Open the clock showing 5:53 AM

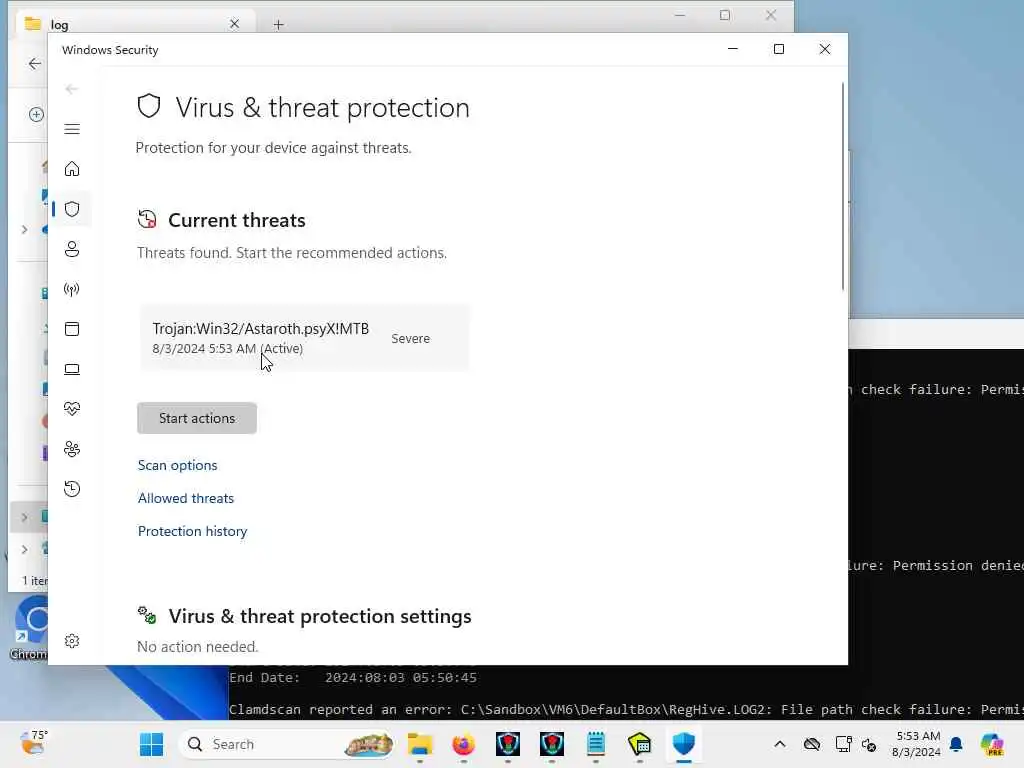pyautogui.click(x=917, y=744)
